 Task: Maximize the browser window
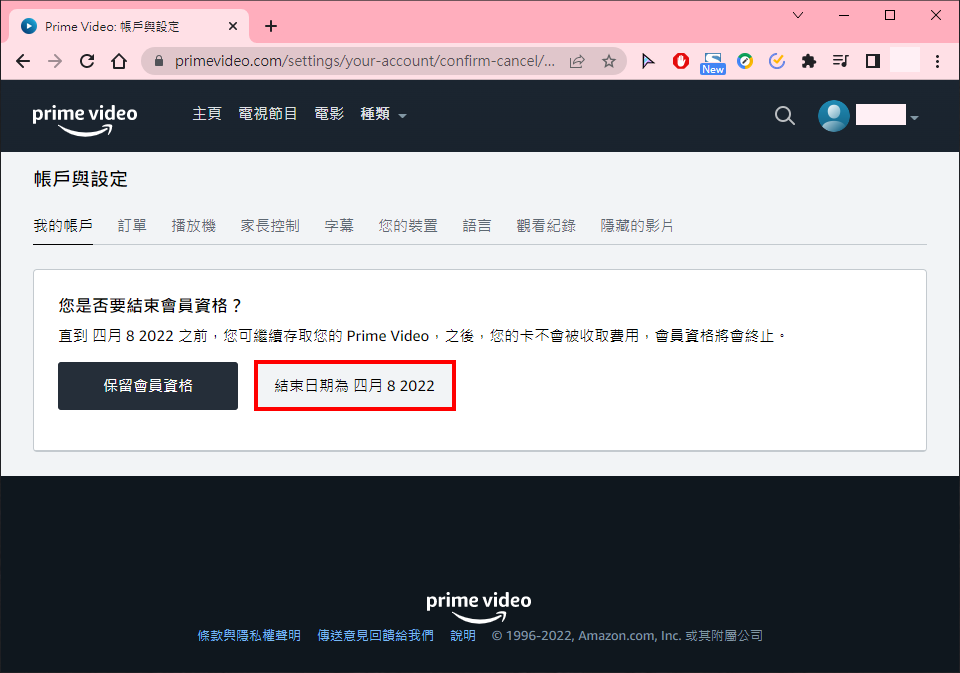click(x=890, y=15)
